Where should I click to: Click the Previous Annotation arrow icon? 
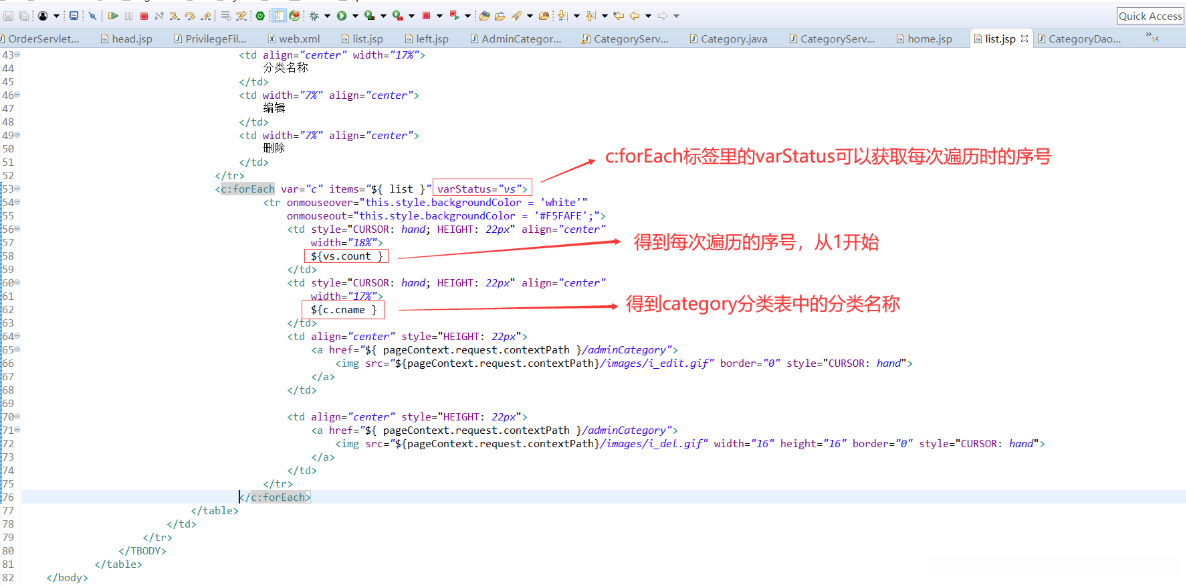click(590, 16)
